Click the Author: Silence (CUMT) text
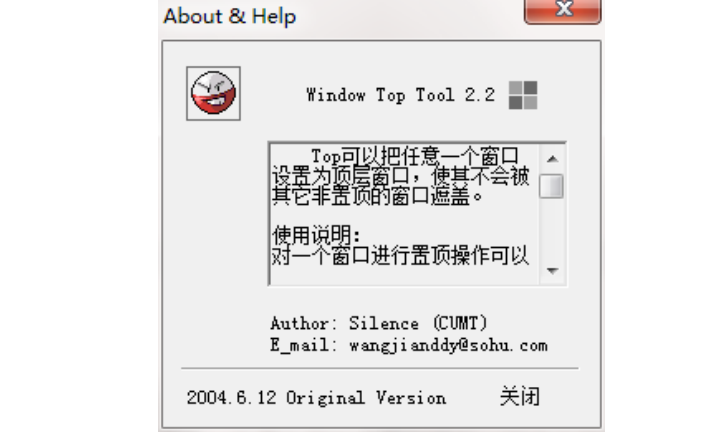 coord(379,323)
